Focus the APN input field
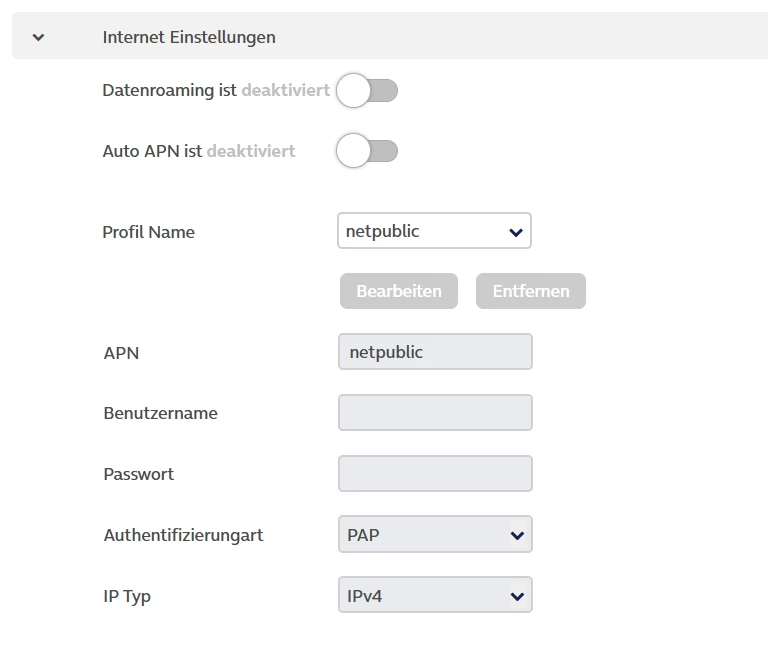Viewport: 768px width, 645px height. point(435,352)
